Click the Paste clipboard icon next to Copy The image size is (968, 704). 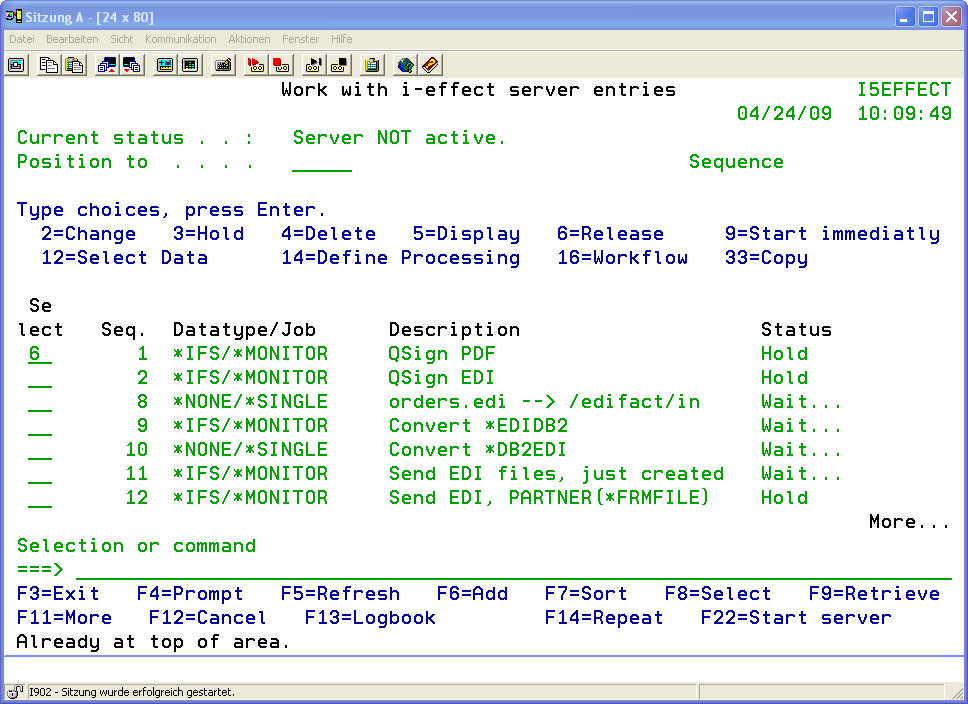coord(74,65)
